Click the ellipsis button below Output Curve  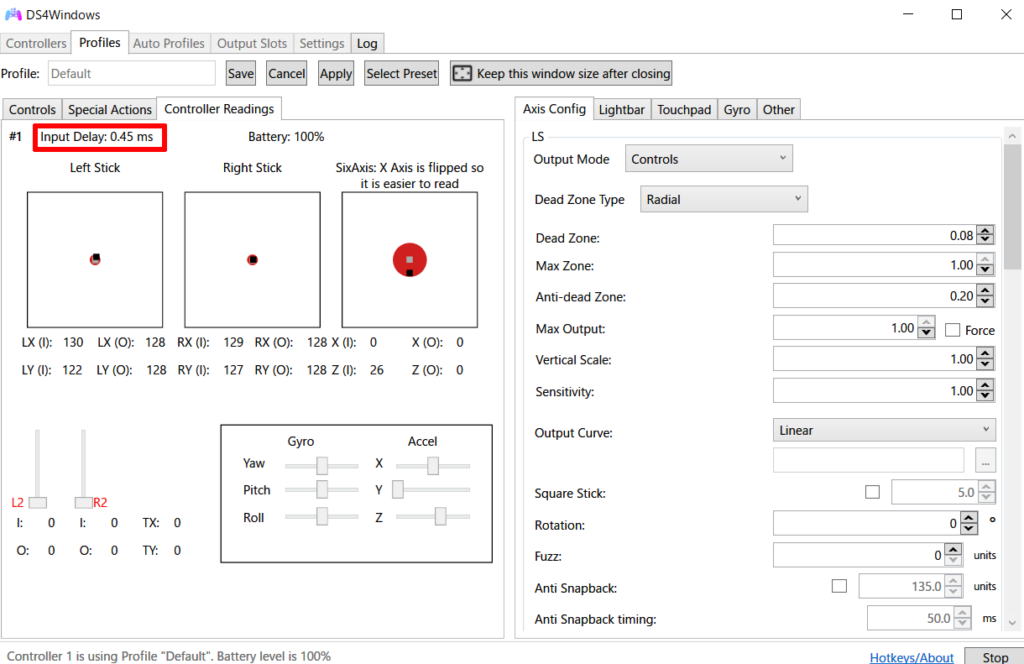coord(986,461)
